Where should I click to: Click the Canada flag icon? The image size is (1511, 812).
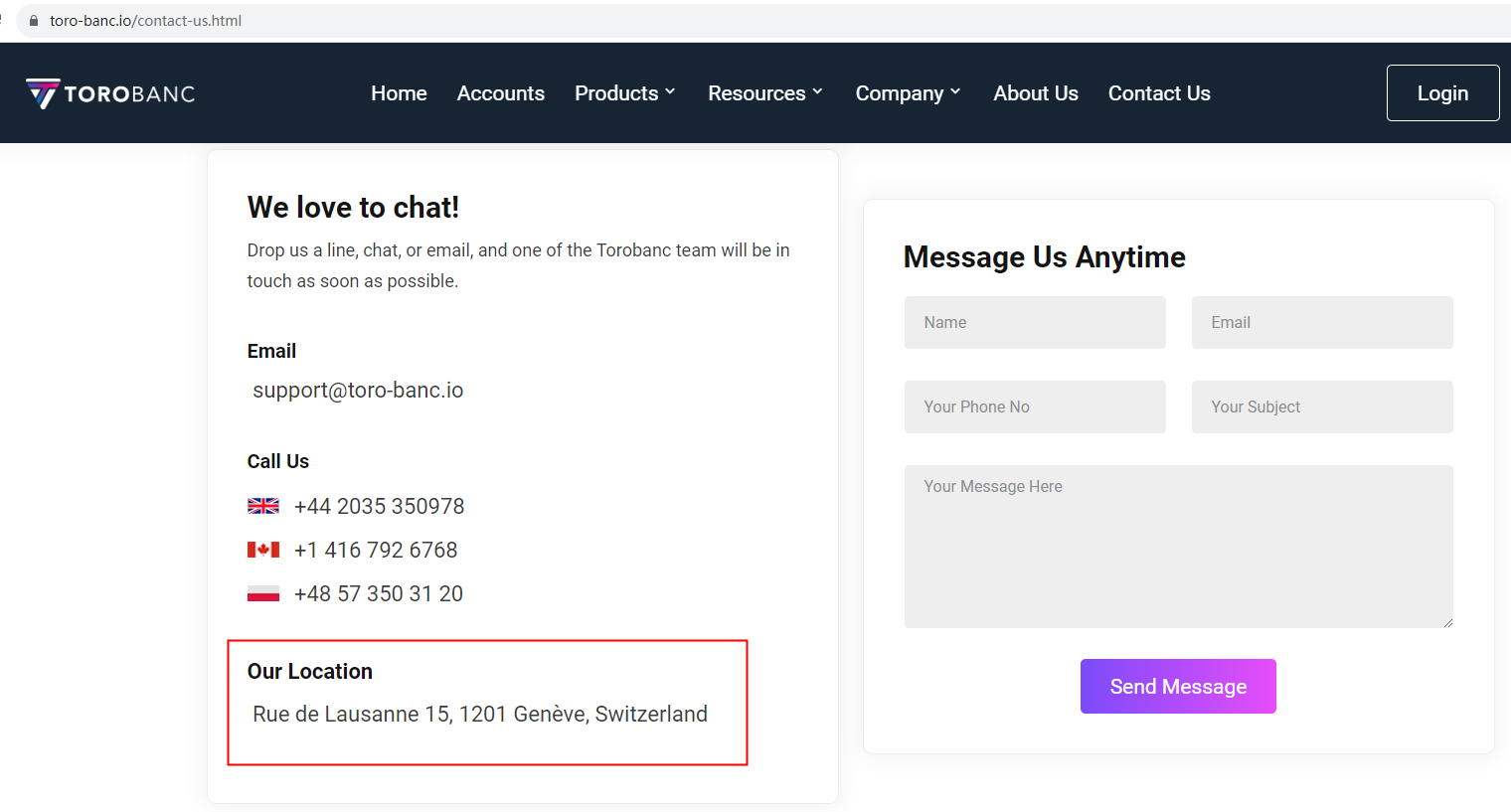point(263,550)
